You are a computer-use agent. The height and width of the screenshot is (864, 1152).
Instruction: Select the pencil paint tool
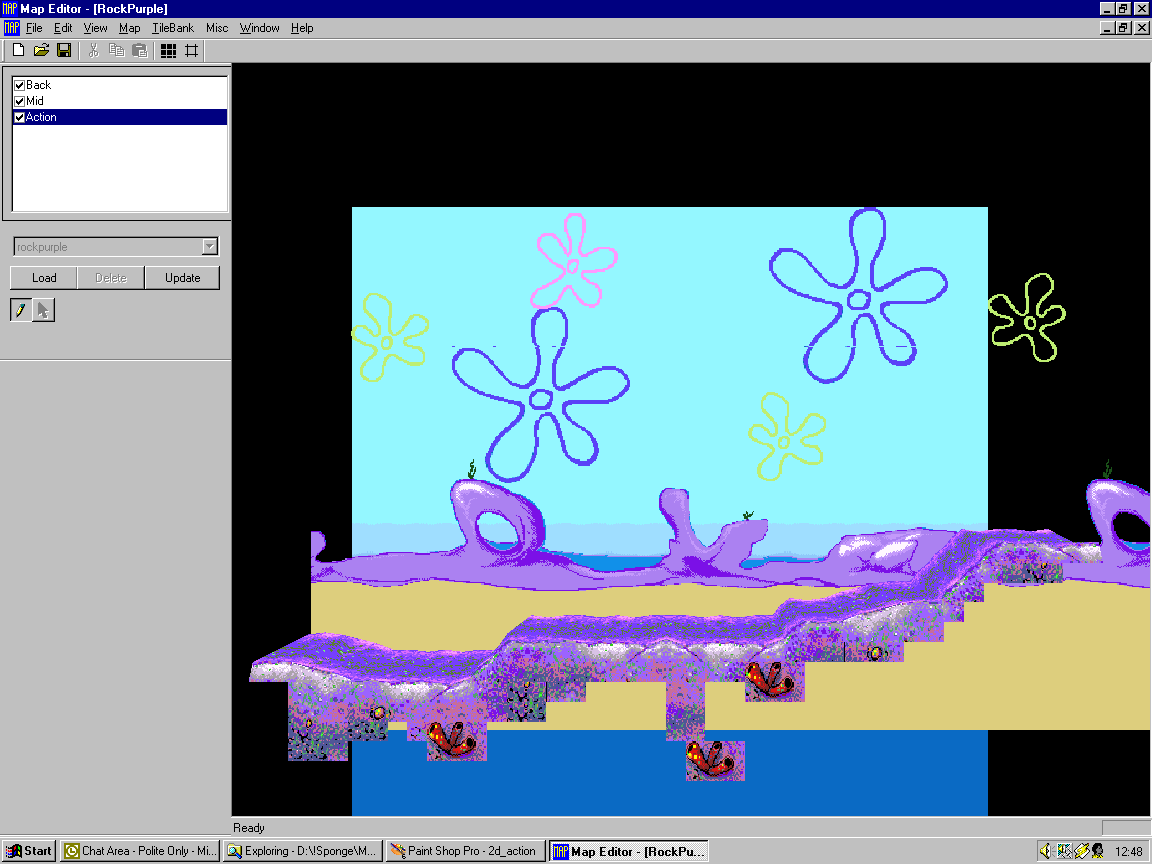pyautogui.click(x=21, y=310)
